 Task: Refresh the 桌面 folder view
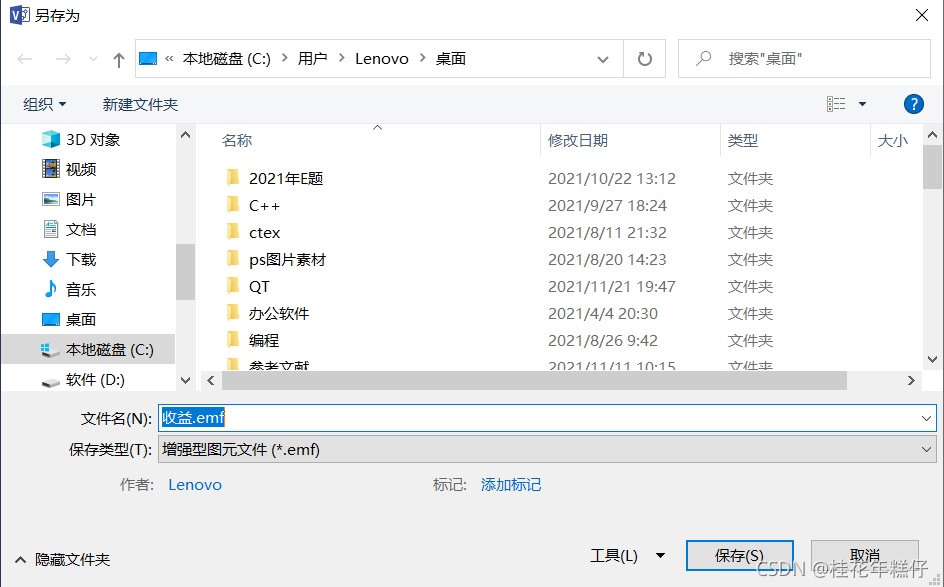point(645,59)
